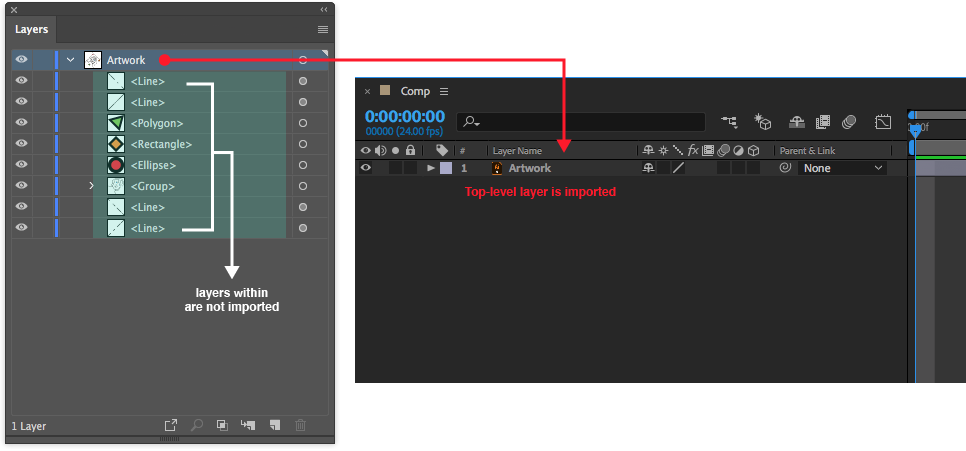966x451 pixels.
Task: Hide the <Ellipse> sublayer
Action: click(22, 165)
